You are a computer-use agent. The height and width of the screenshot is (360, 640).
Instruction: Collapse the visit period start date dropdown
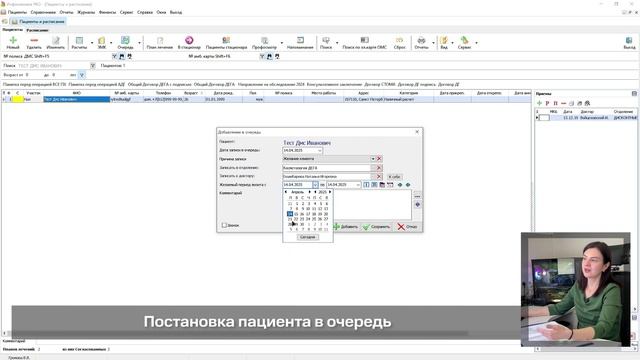[315, 185]
